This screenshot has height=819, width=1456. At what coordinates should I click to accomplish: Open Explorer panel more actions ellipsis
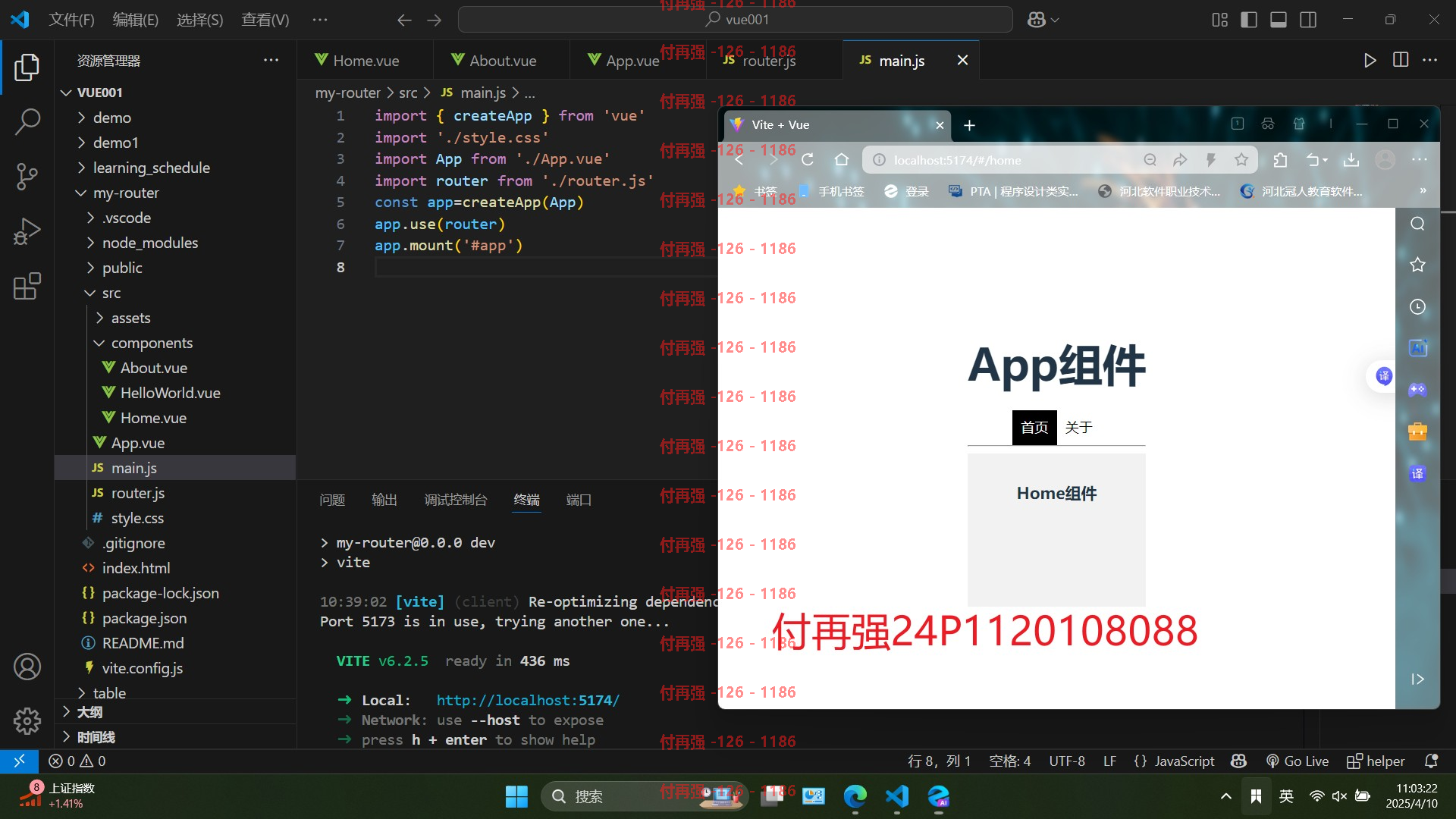[x=271, y=60]
